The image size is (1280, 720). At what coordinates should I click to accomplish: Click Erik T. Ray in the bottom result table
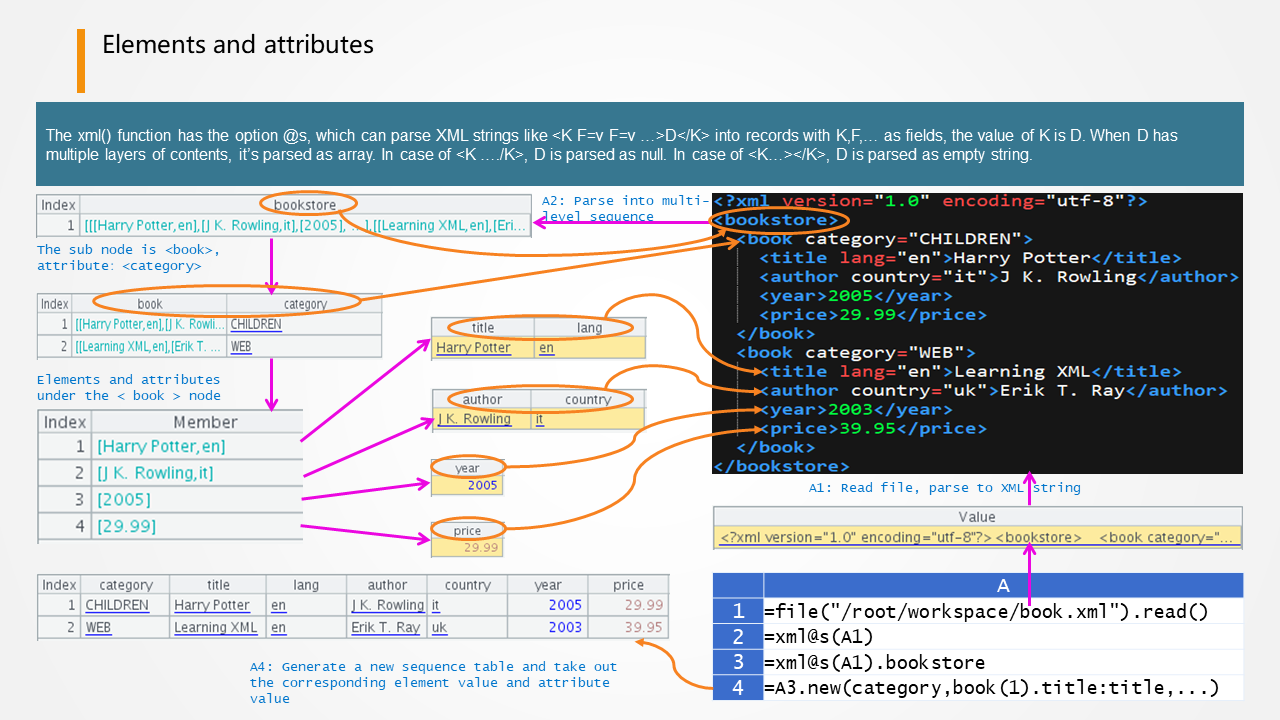pos(385,628)
